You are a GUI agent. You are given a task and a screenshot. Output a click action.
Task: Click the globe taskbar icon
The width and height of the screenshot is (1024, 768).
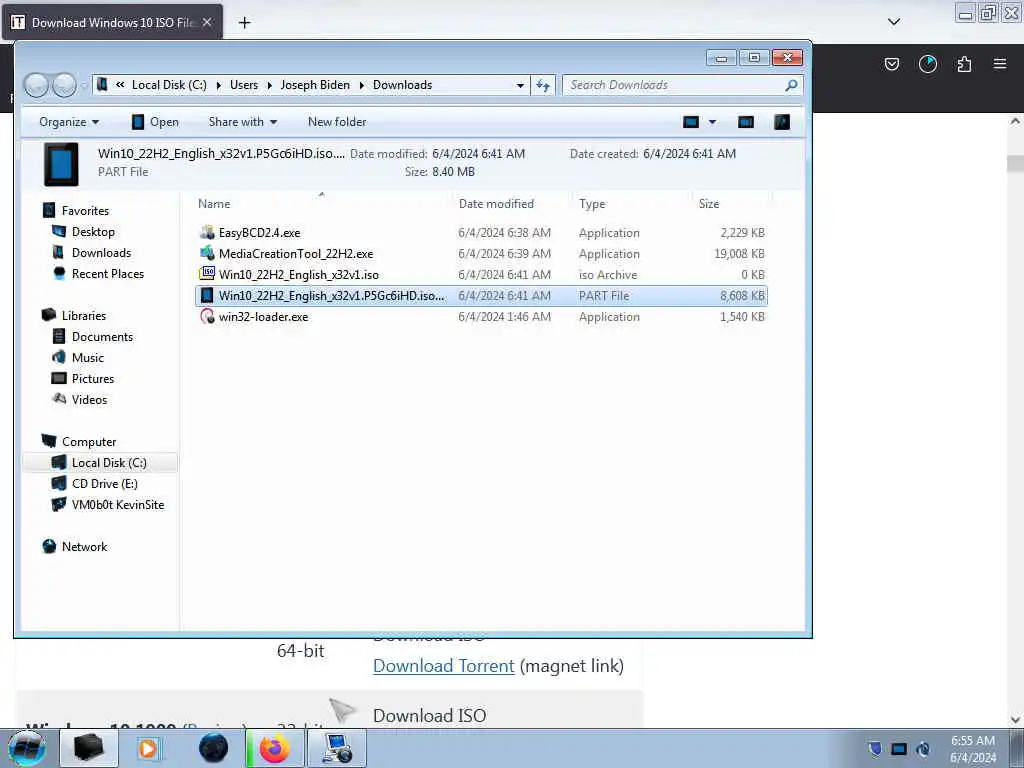click(x=213, y=748)
